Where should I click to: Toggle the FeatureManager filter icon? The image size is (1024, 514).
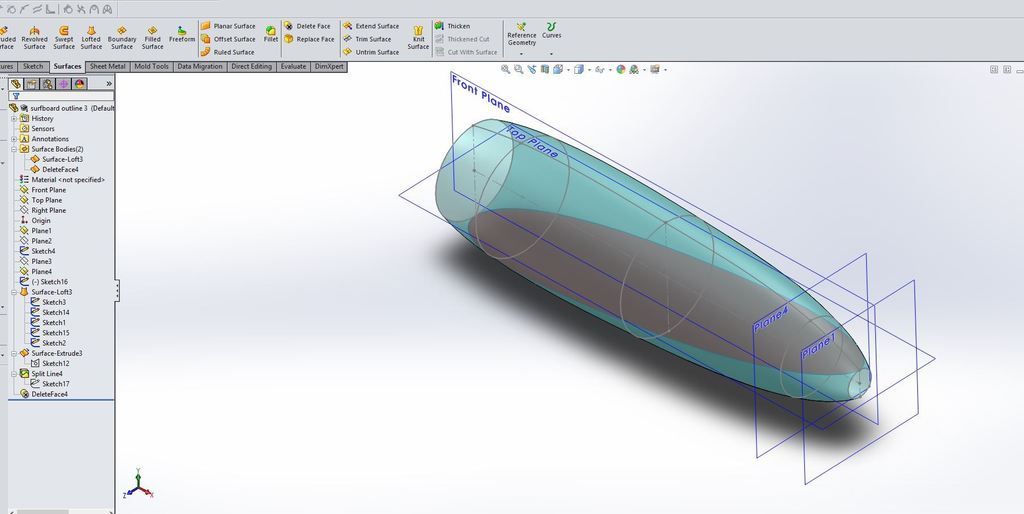click(x=15, y=96)
